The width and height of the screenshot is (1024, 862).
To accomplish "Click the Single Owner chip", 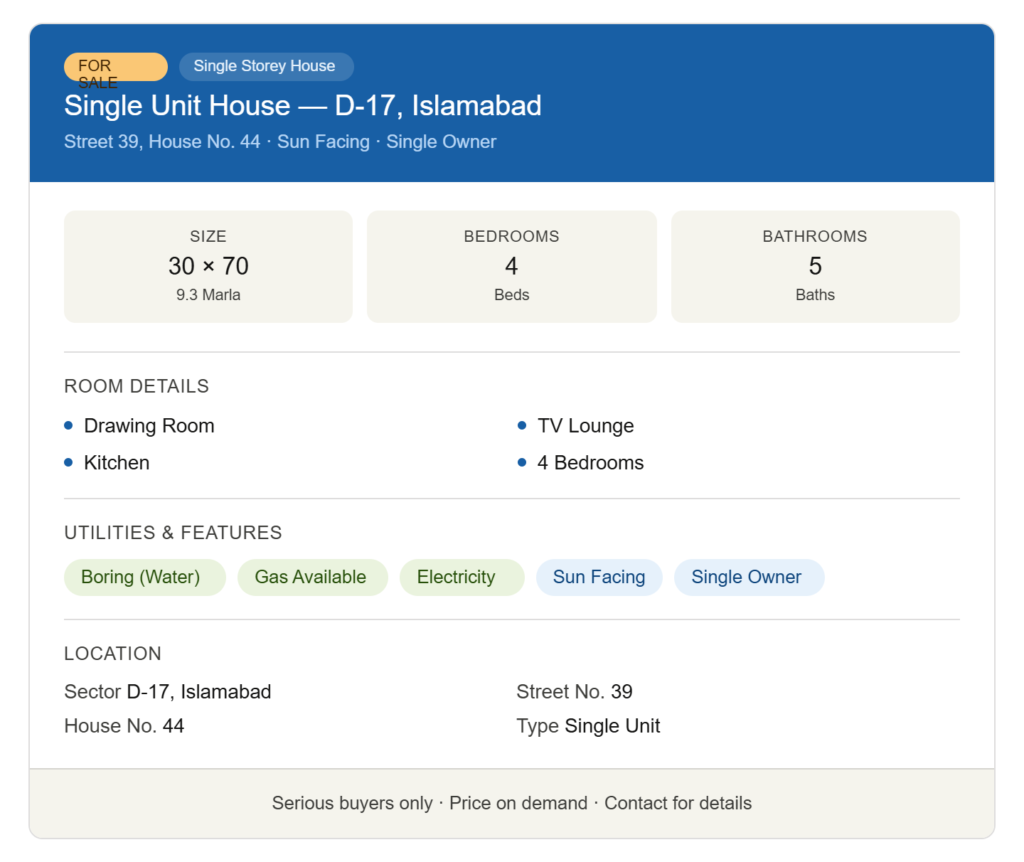I will [749, 577].
